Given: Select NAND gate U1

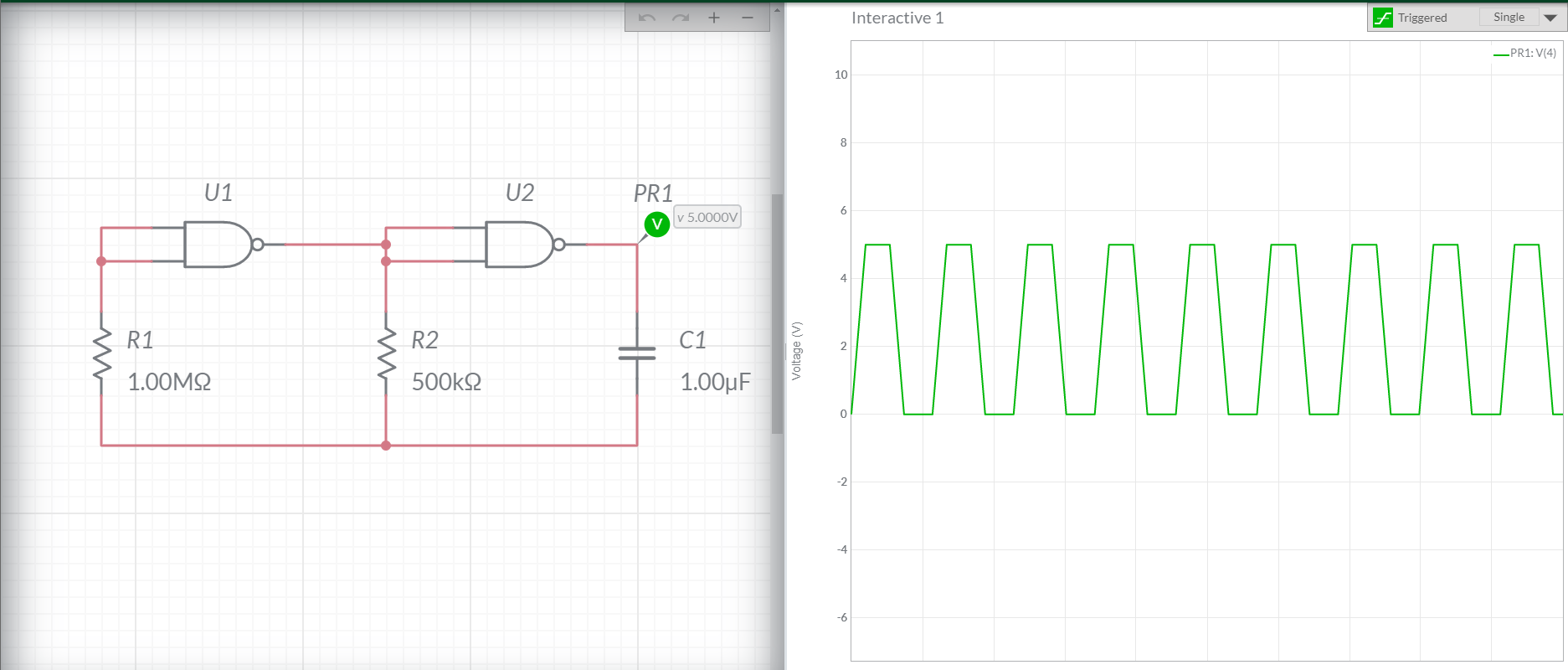Looking at the screenshot, I should [x=219, y=245].
